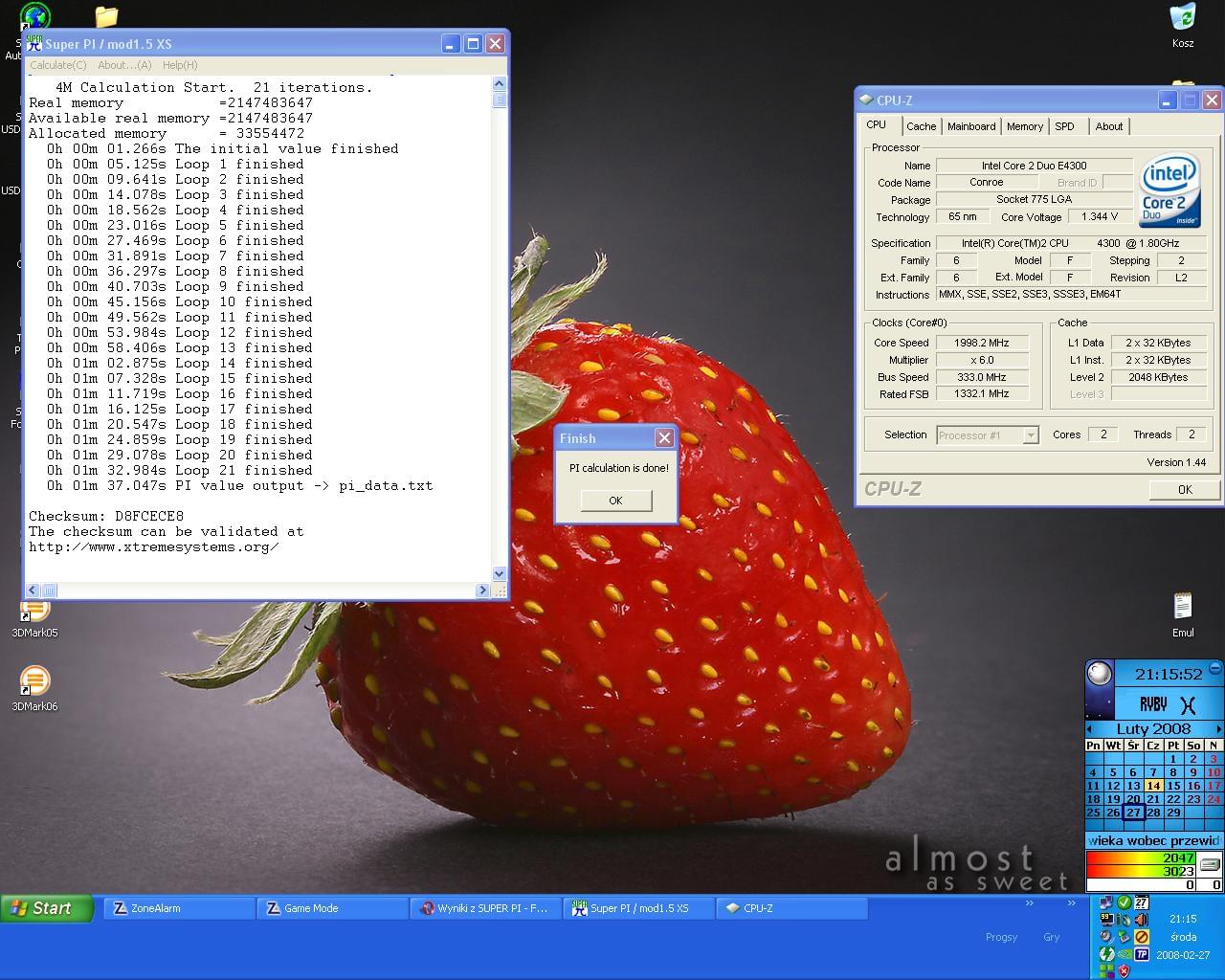
Task: Click the moon phase icon in calendar widget
Action: (x=1100, y=674)
